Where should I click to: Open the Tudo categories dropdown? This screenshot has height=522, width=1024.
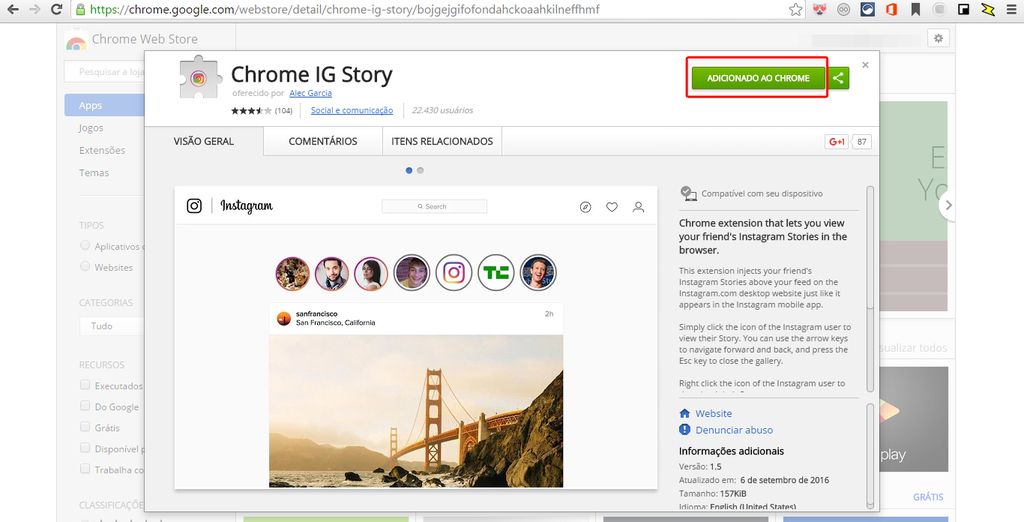pyautogui.click(x=112, y=325)
